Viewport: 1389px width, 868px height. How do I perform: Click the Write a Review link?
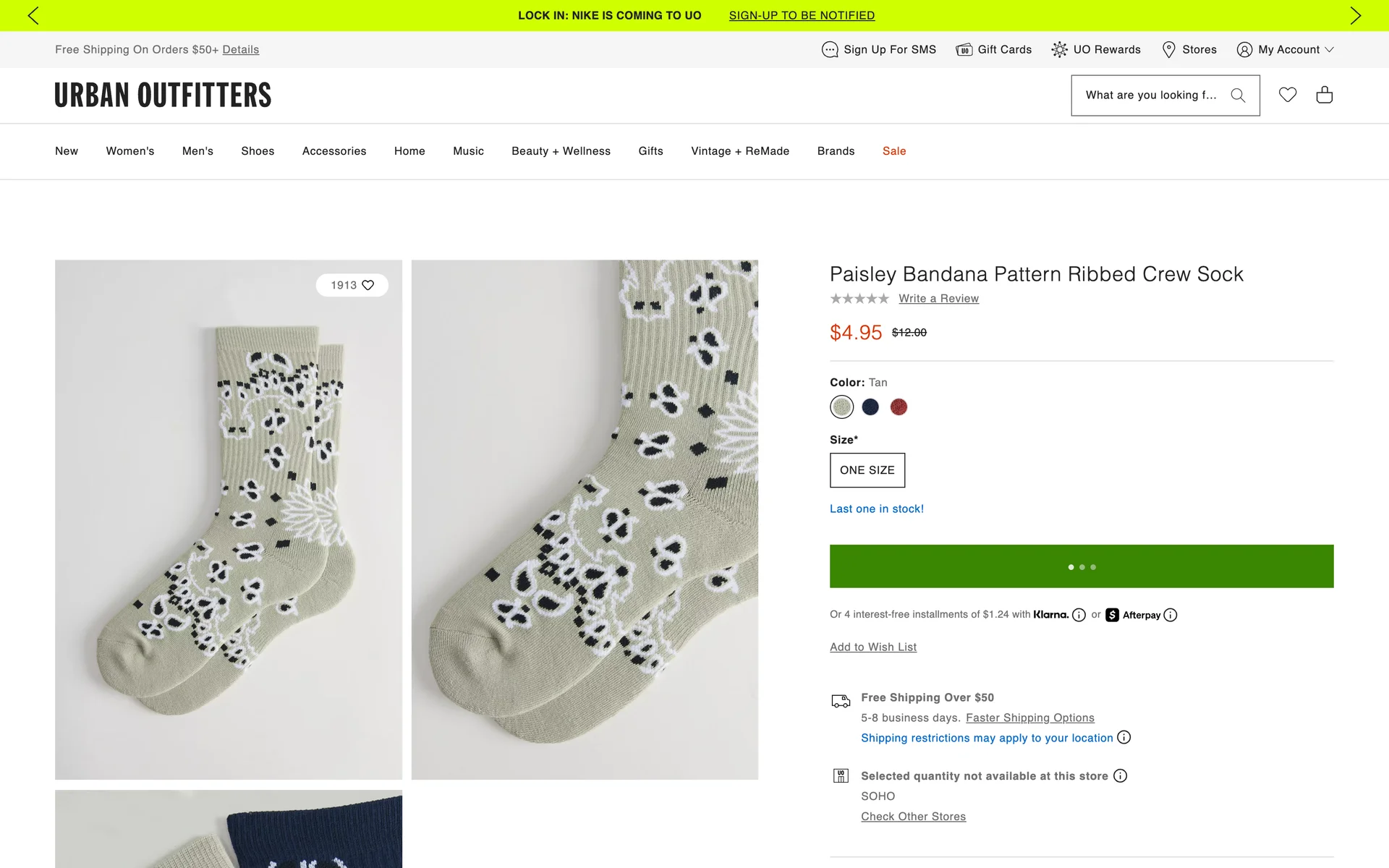[x=938, y=299]
